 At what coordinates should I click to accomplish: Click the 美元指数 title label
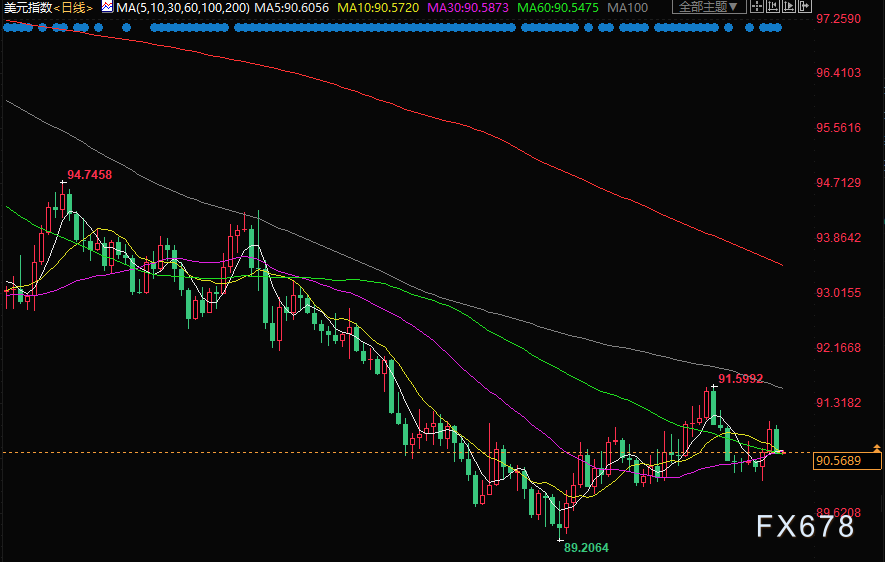point(28,7)
